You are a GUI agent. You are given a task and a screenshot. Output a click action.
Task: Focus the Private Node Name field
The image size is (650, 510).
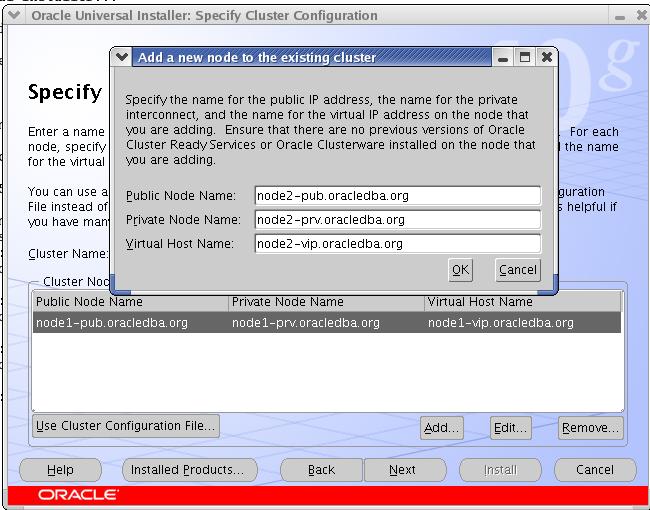(x=398, y=220)
